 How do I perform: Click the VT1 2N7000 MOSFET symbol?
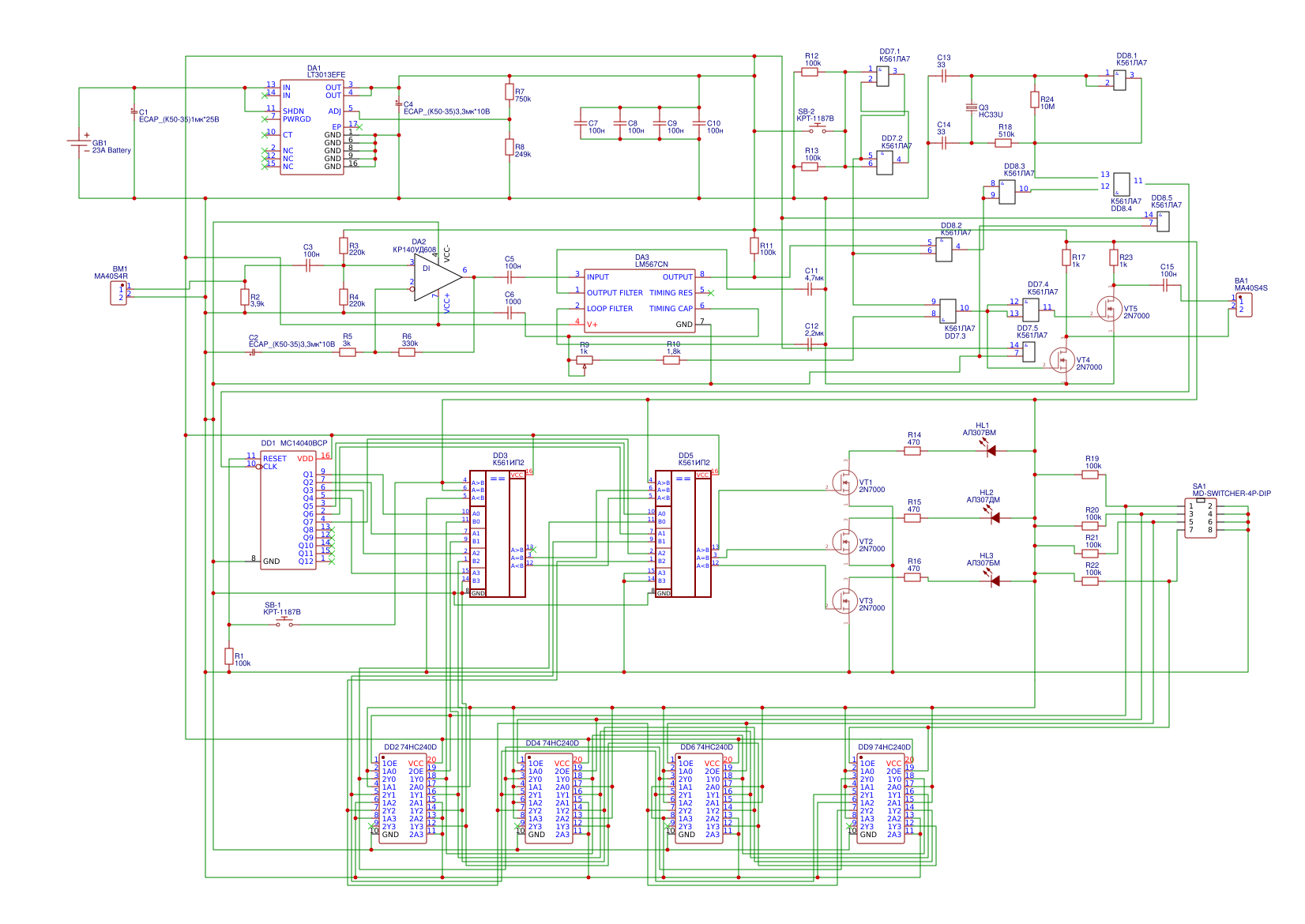[845, 483]
